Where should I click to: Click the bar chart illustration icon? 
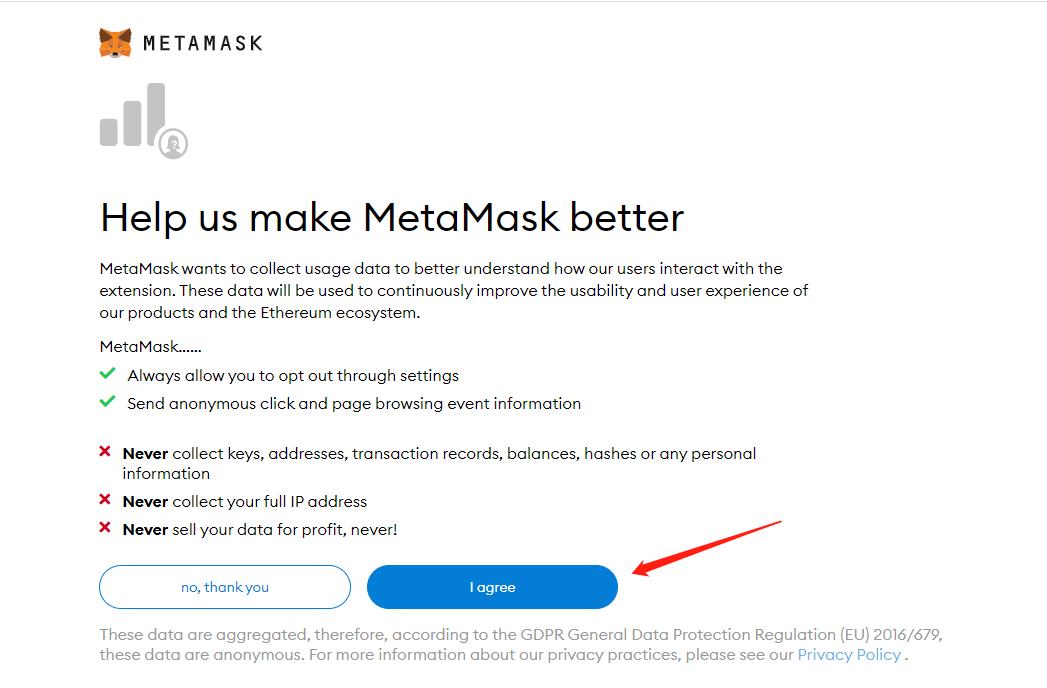click(128, 115)
